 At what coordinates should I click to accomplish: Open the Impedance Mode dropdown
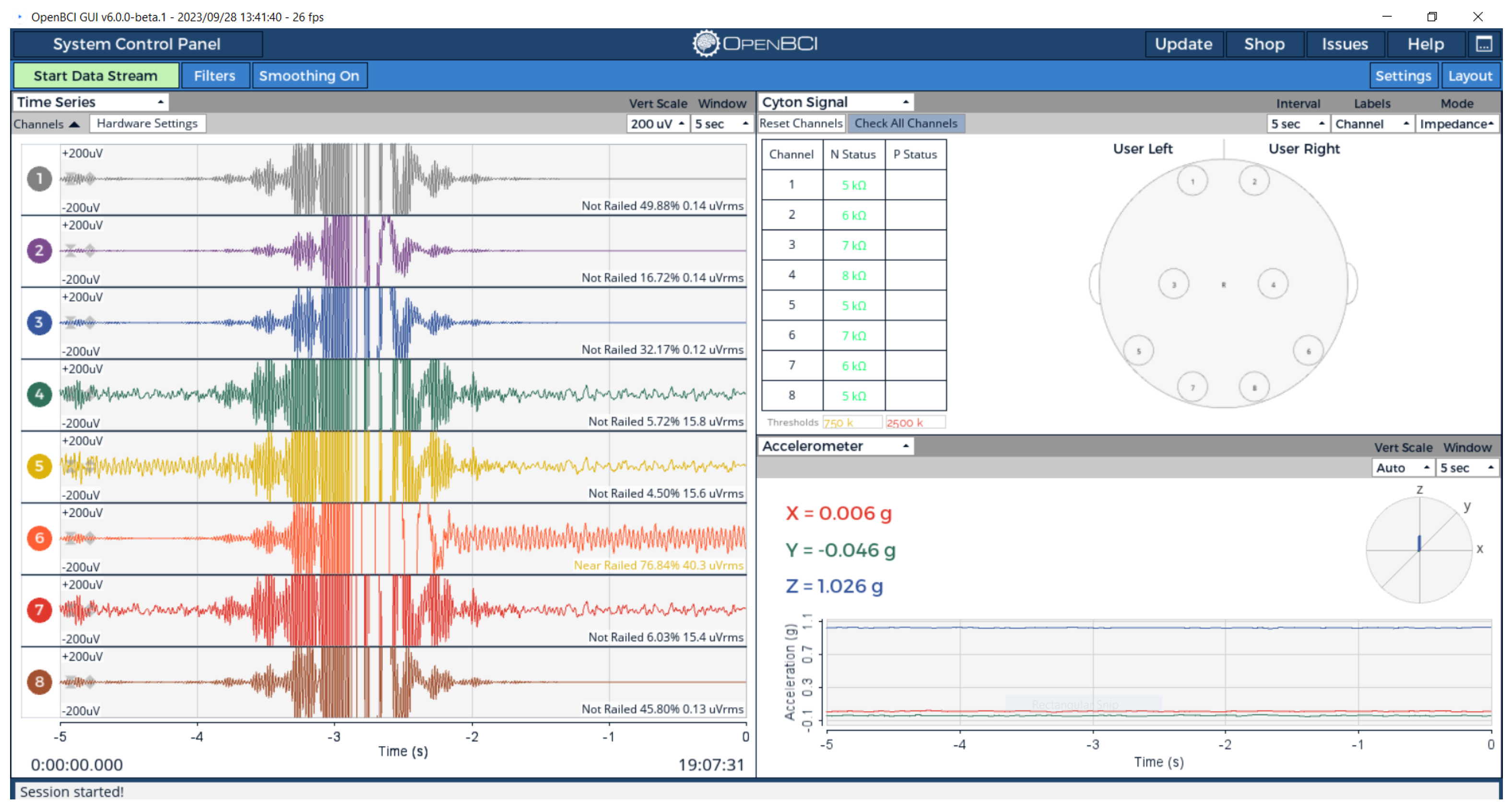[x=1456, y=124]
